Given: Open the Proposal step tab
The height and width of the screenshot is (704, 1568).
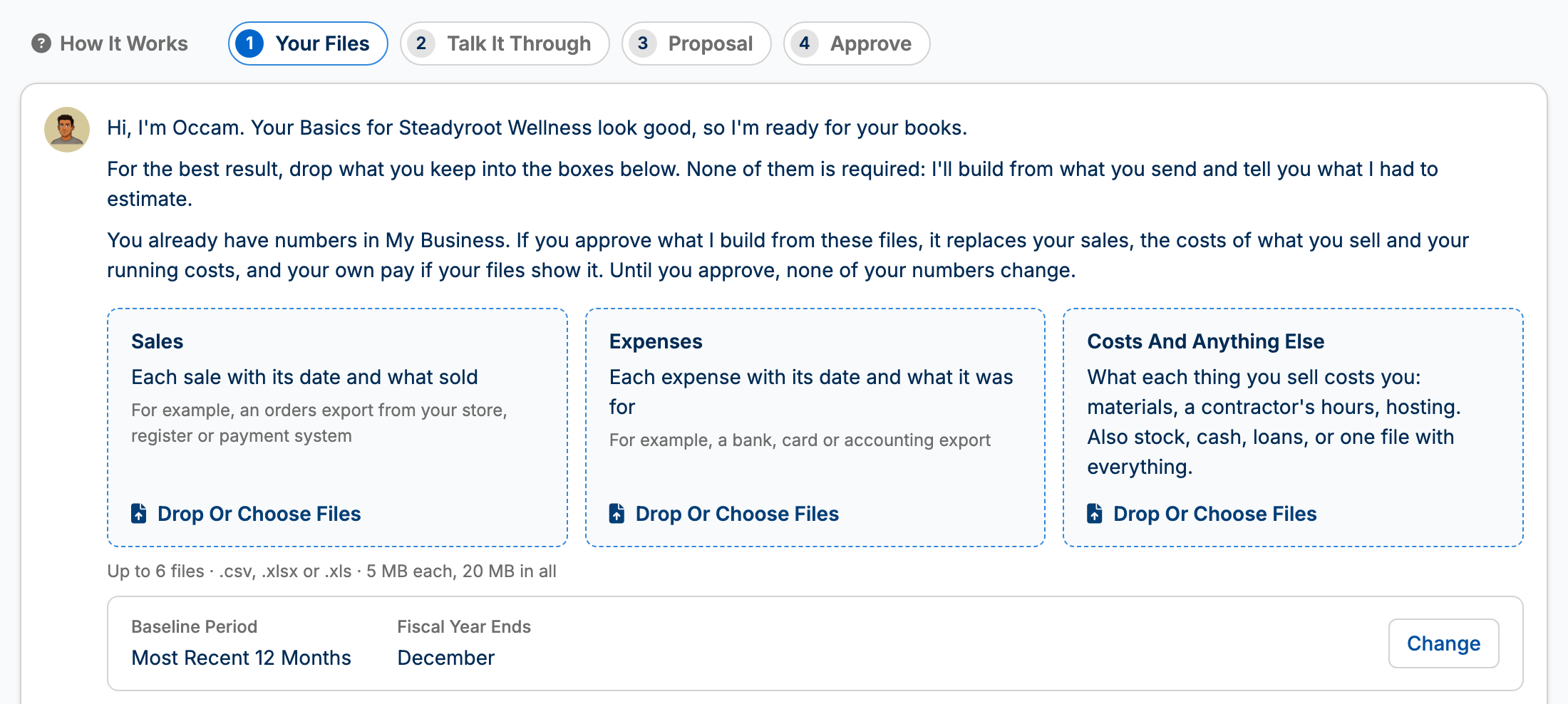Looking at the screenshot, I should click(x=696, y=43).
